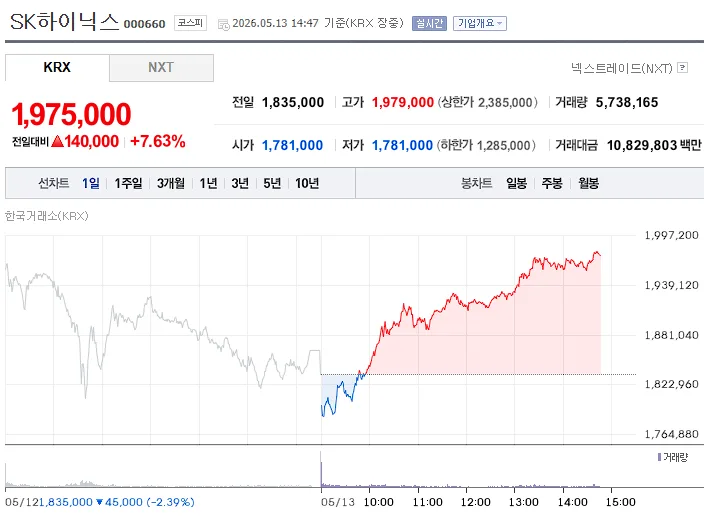Click the 11:00 time axis marker

tap(427, 502)
